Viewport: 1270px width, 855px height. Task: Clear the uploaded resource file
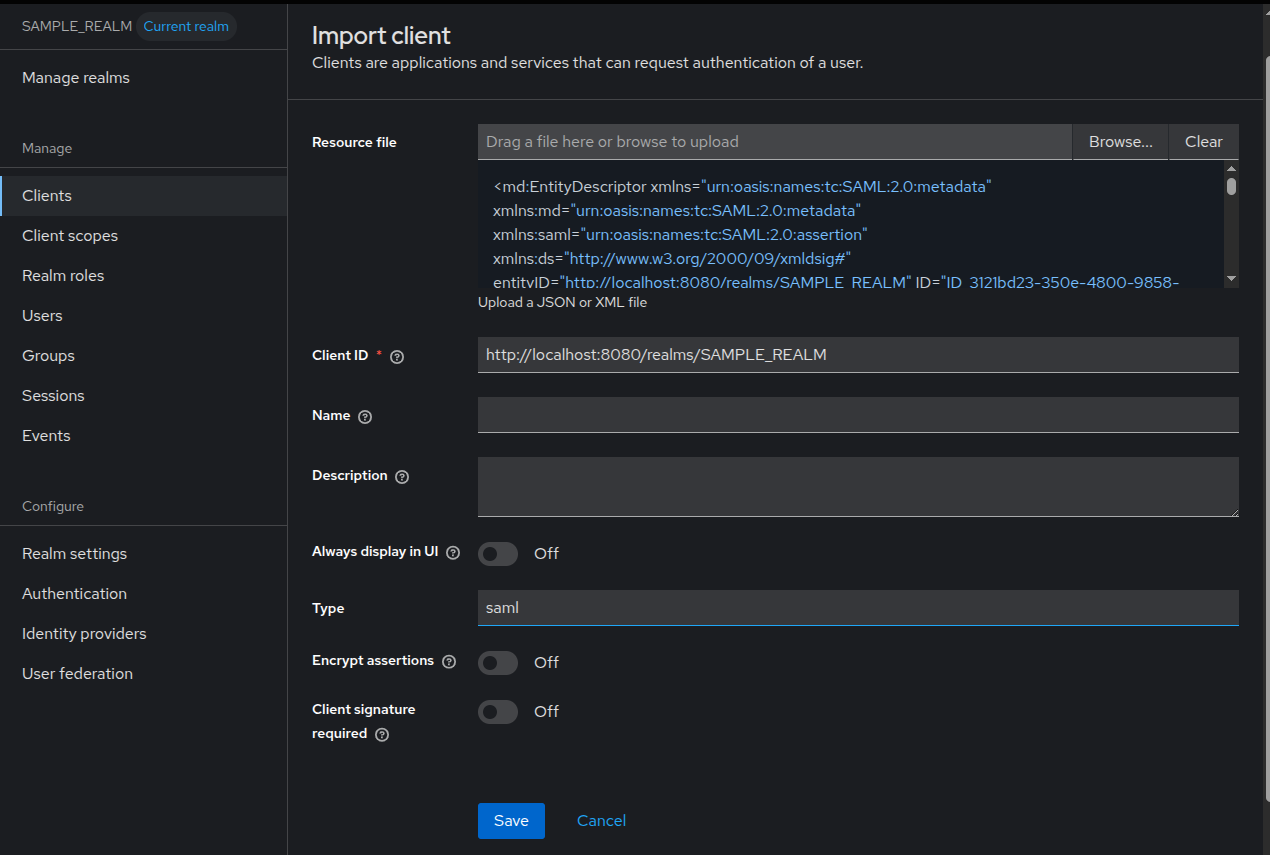1203,142
